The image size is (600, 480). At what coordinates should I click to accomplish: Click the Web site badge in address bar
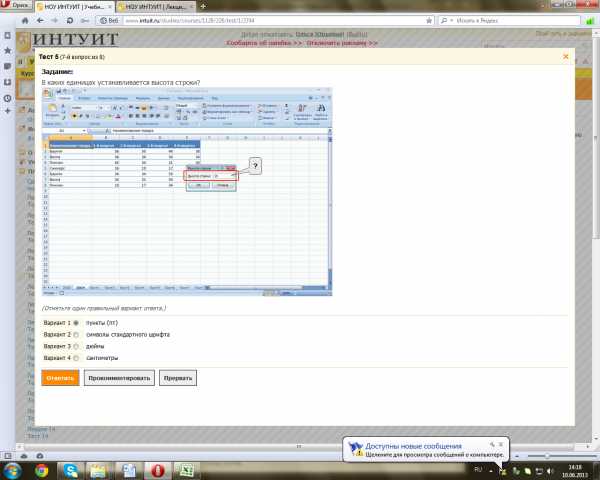tap(109, 21)
